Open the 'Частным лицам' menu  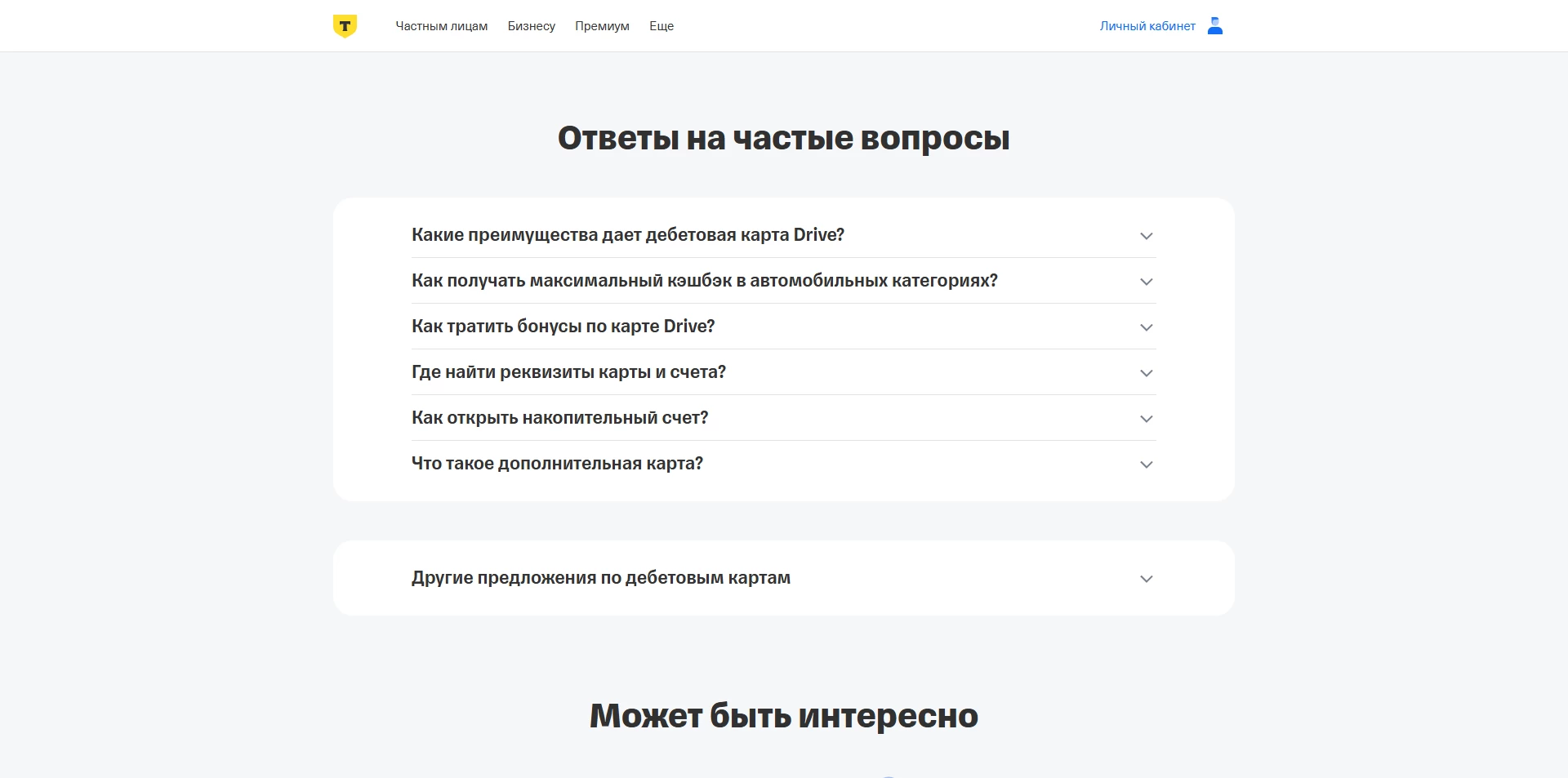[442, 25]
